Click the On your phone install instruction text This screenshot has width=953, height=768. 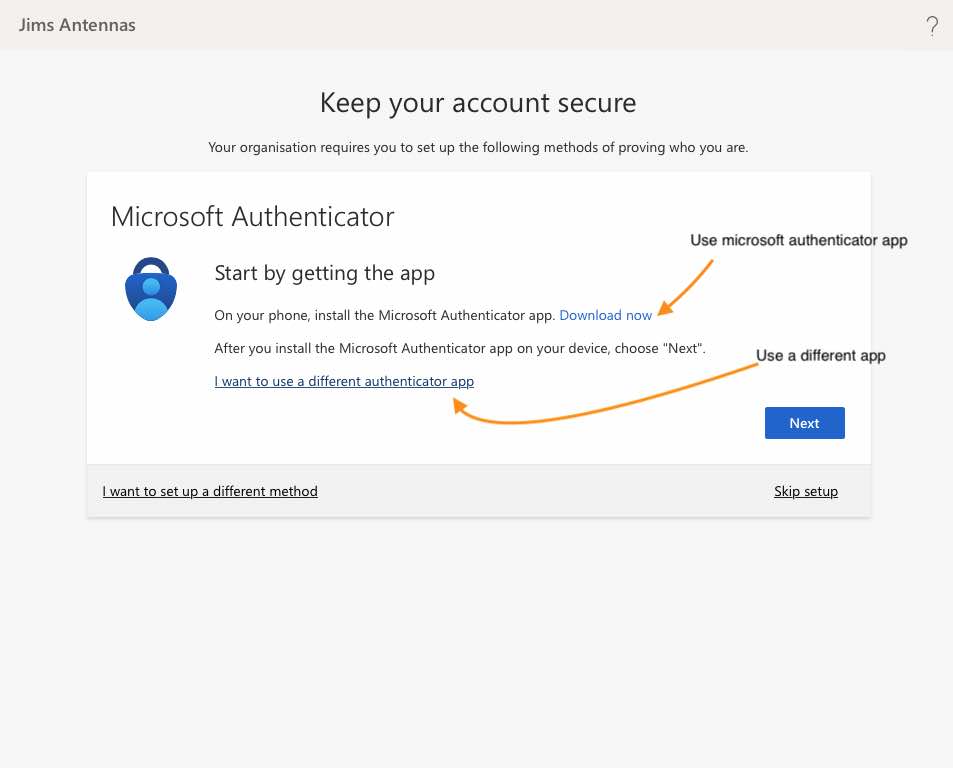tap(385, 315)
